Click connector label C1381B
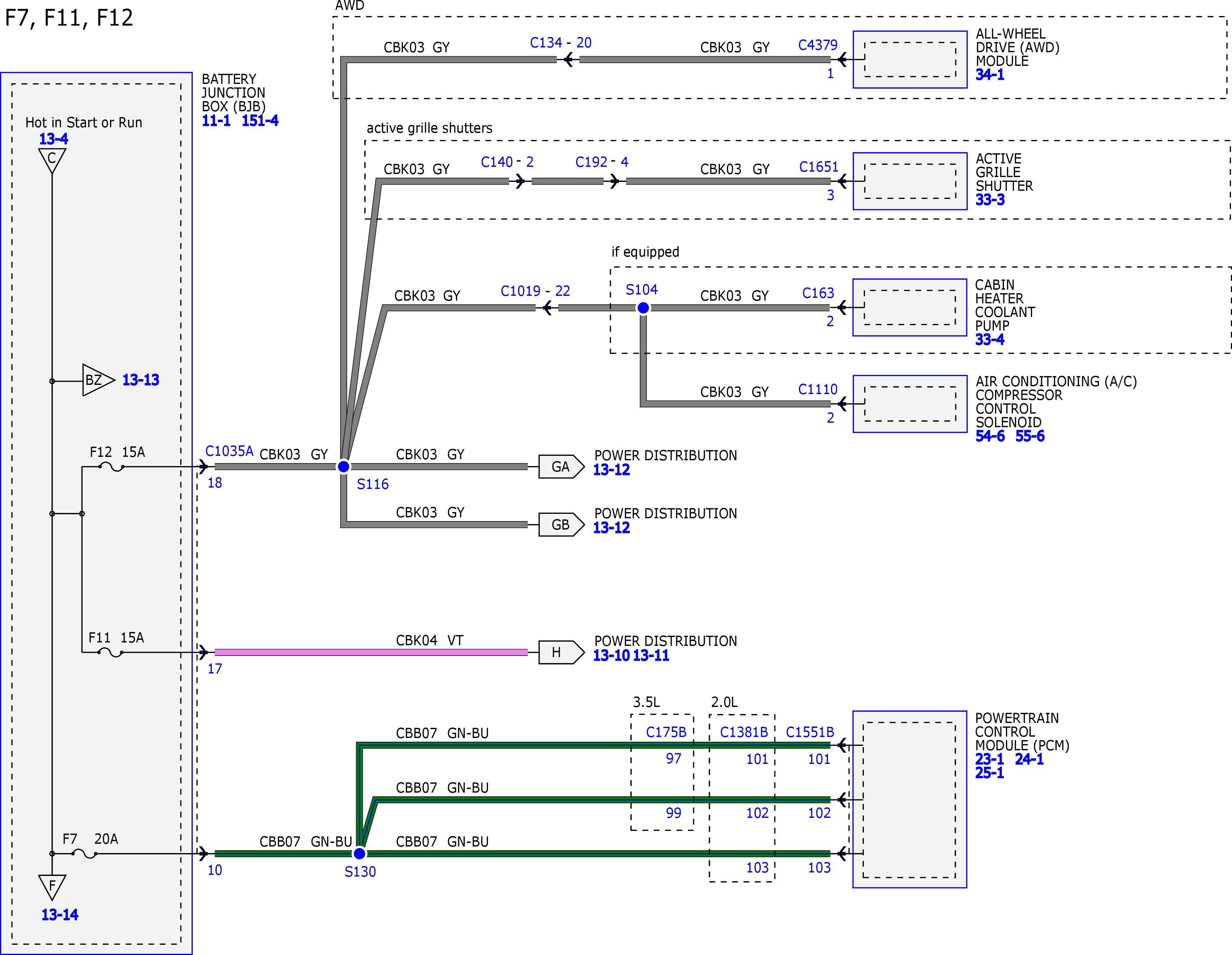 [x=744, y=732]
